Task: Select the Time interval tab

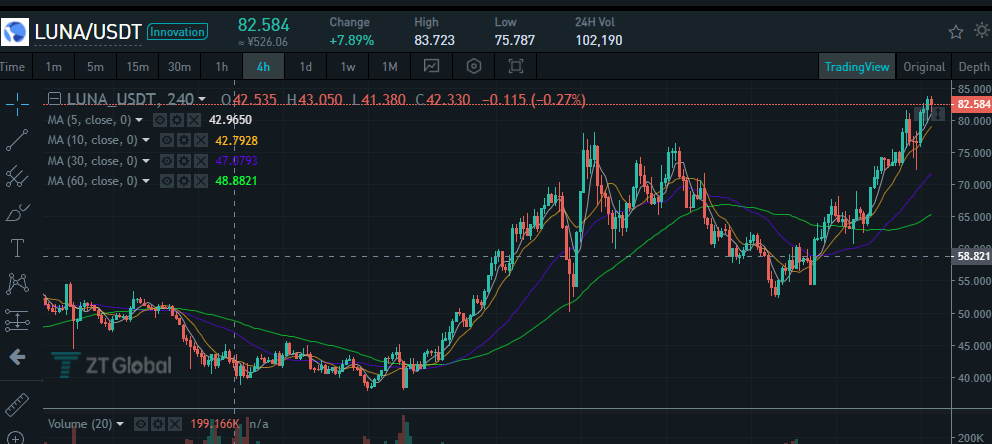Action: pos(13,66)
